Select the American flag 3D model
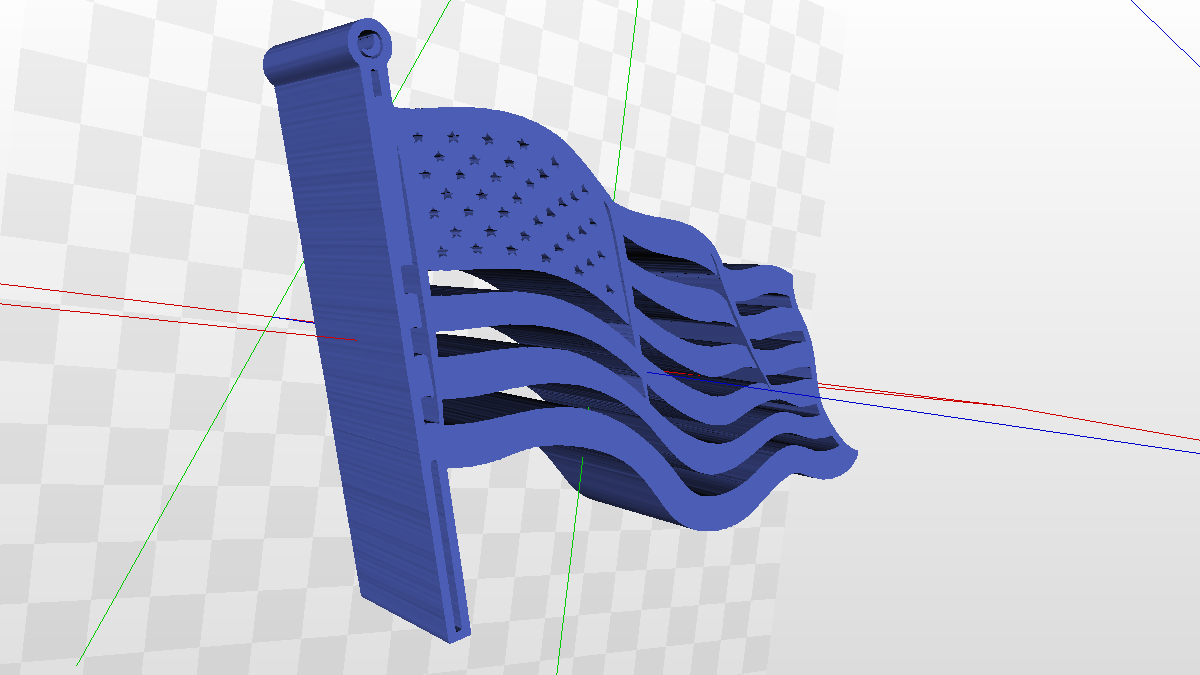 pyautogui.click(x=600, y=300)
